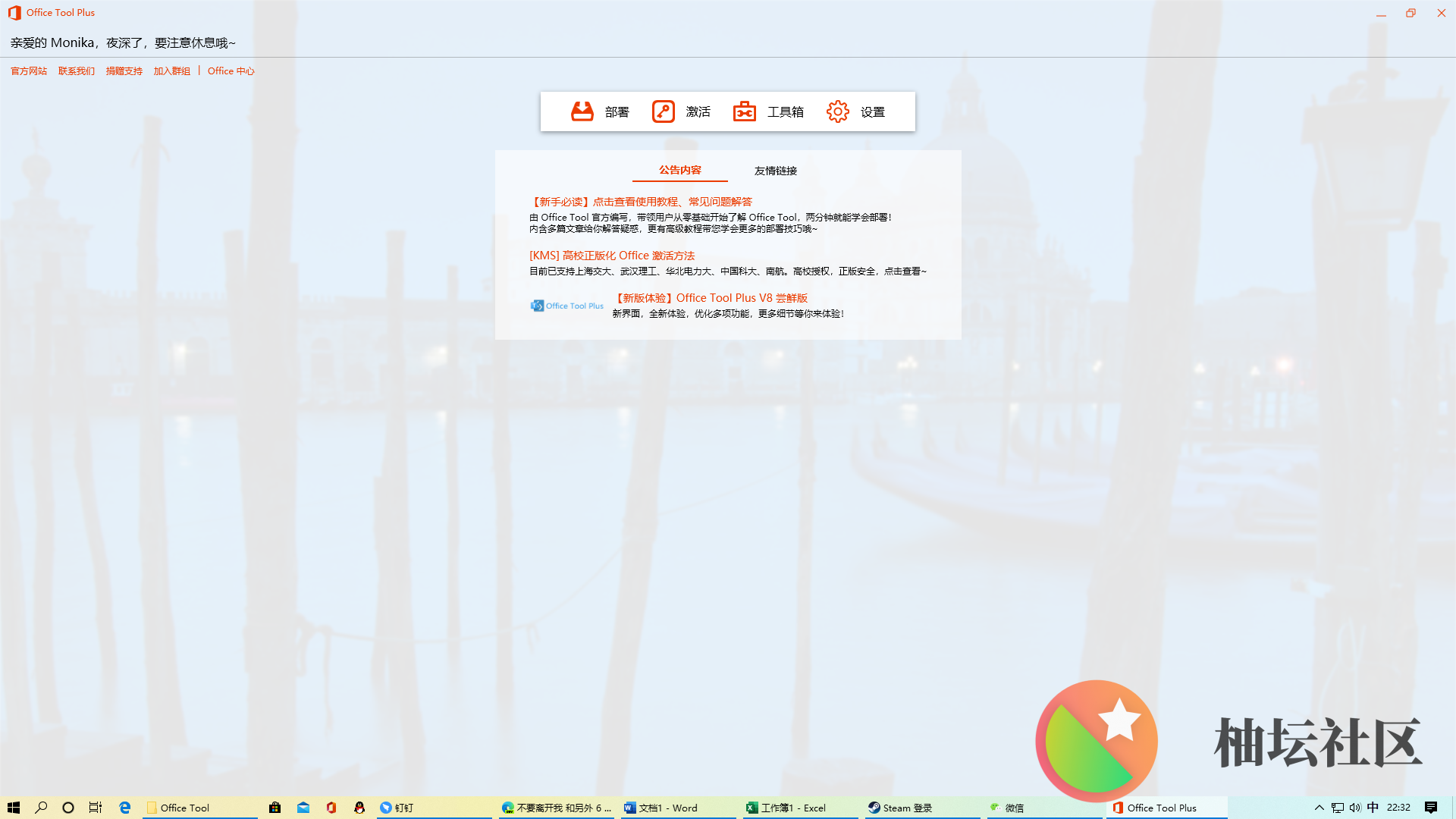Open the 激活 (Activate) section
The width and height of the screenshot is (1456, 819).
pyautogui.click(x=681, y=111)
